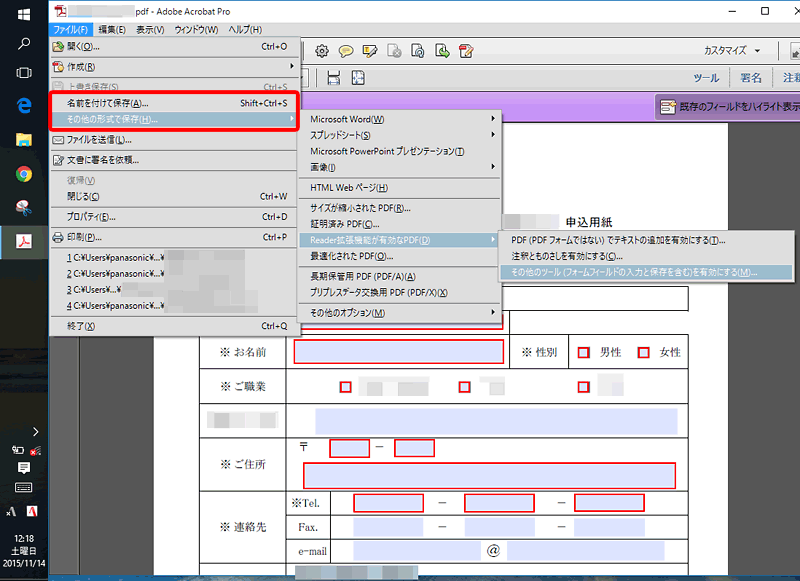
Task: Expand the 画像(I) submenu arrow
Action: tap(493, 167)
